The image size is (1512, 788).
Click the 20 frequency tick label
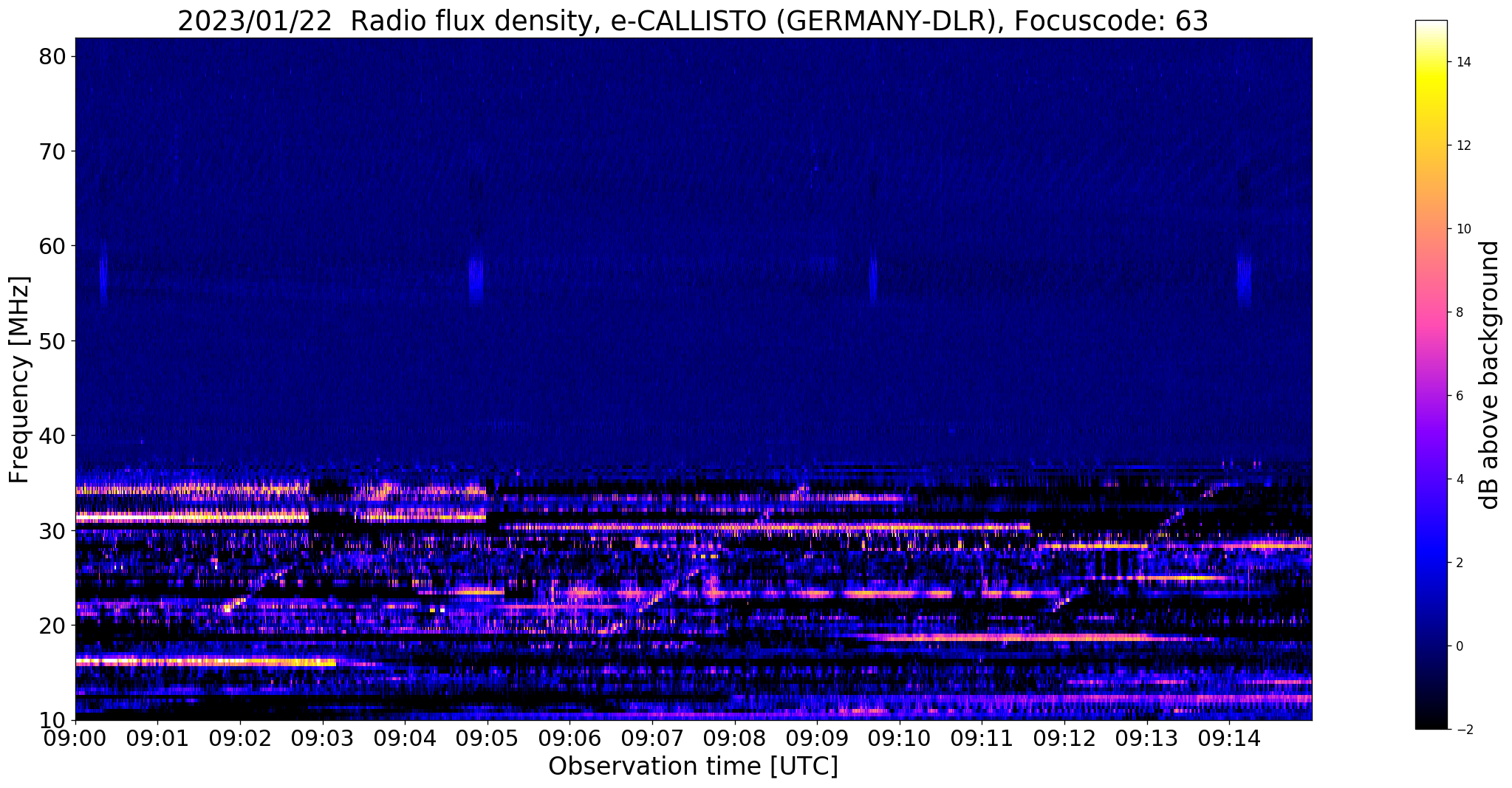52,625
